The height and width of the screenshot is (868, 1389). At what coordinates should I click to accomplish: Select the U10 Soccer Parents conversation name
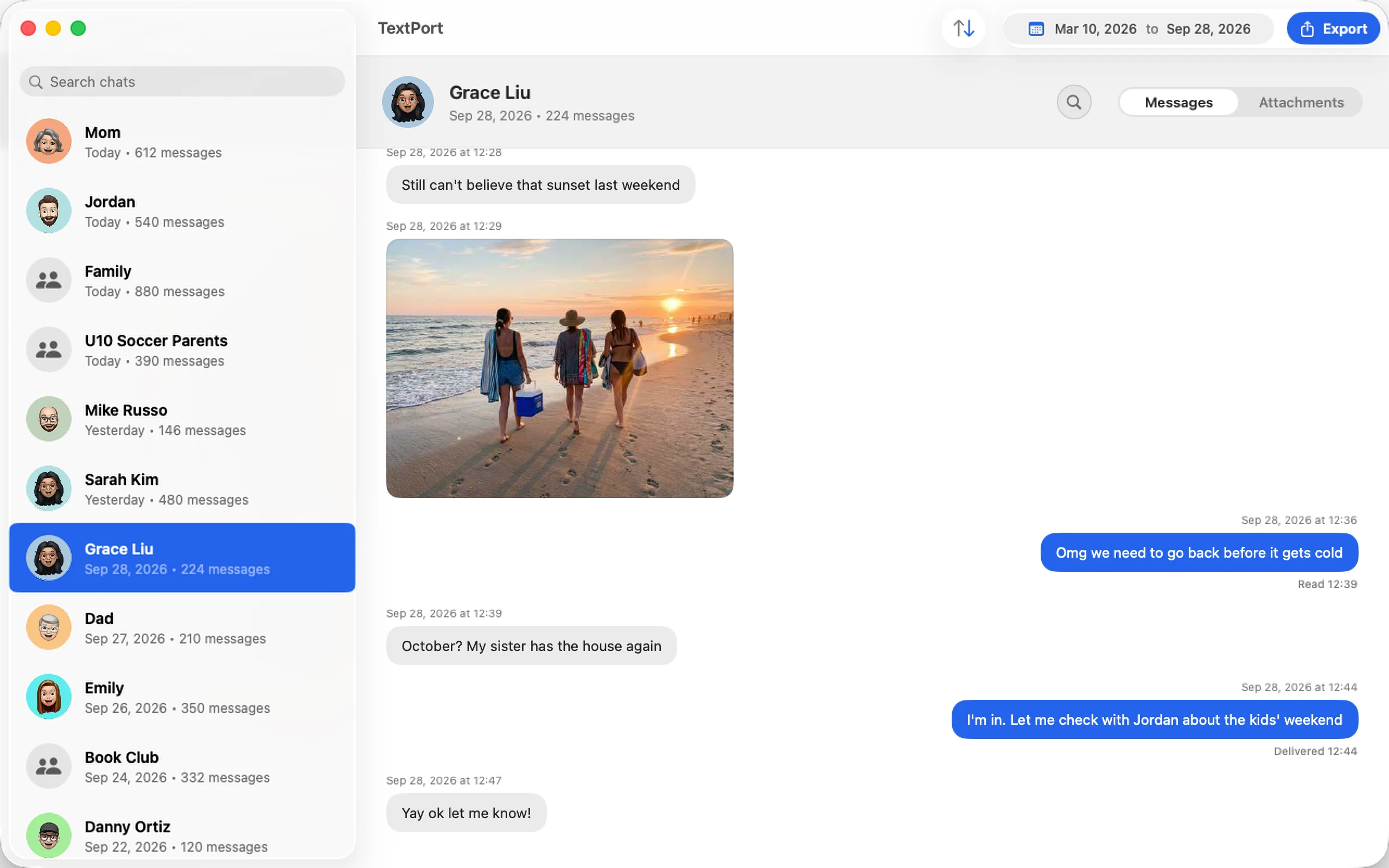[156, 341]
